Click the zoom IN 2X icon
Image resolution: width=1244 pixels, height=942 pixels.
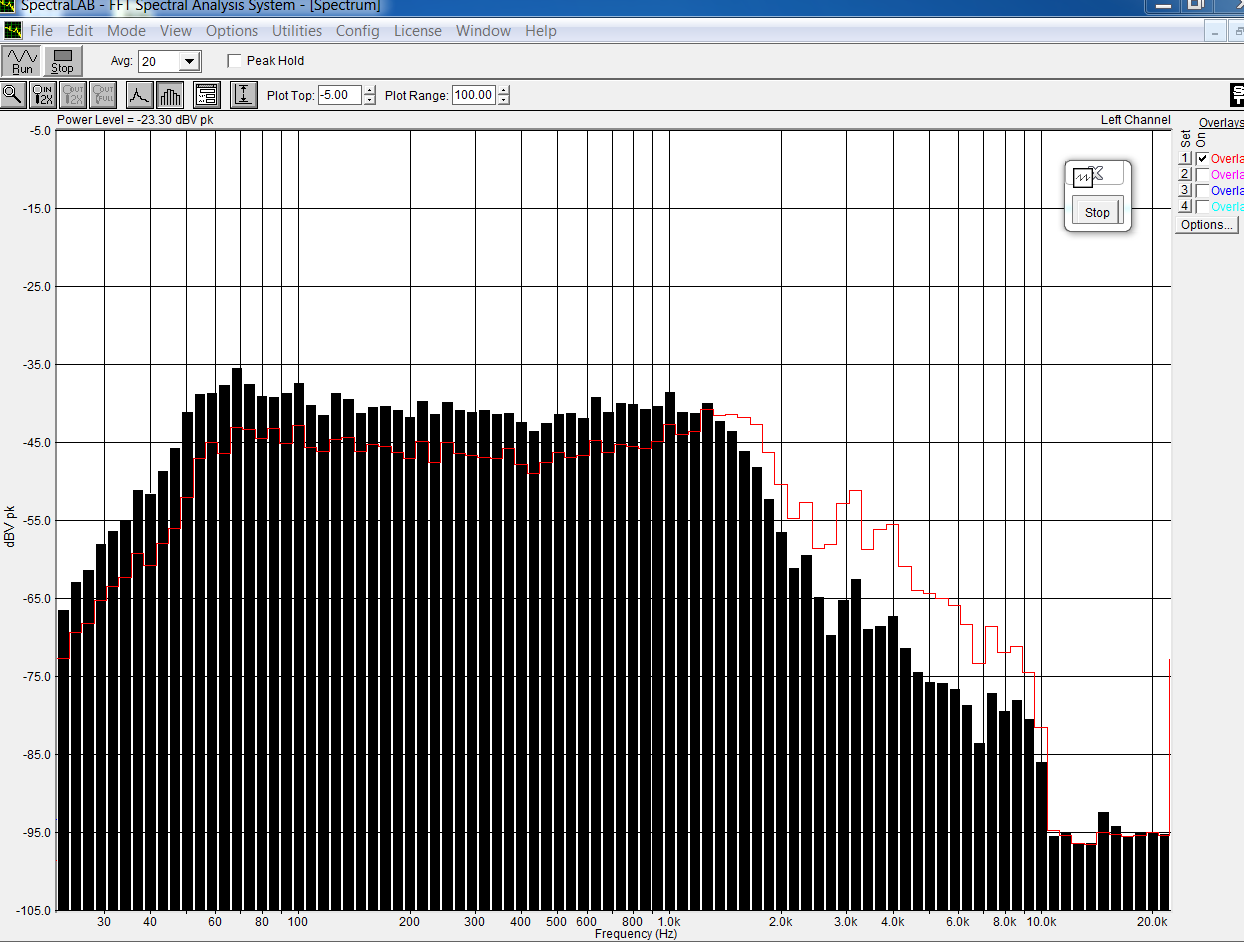pyautogui.click(x=43, y=95)
